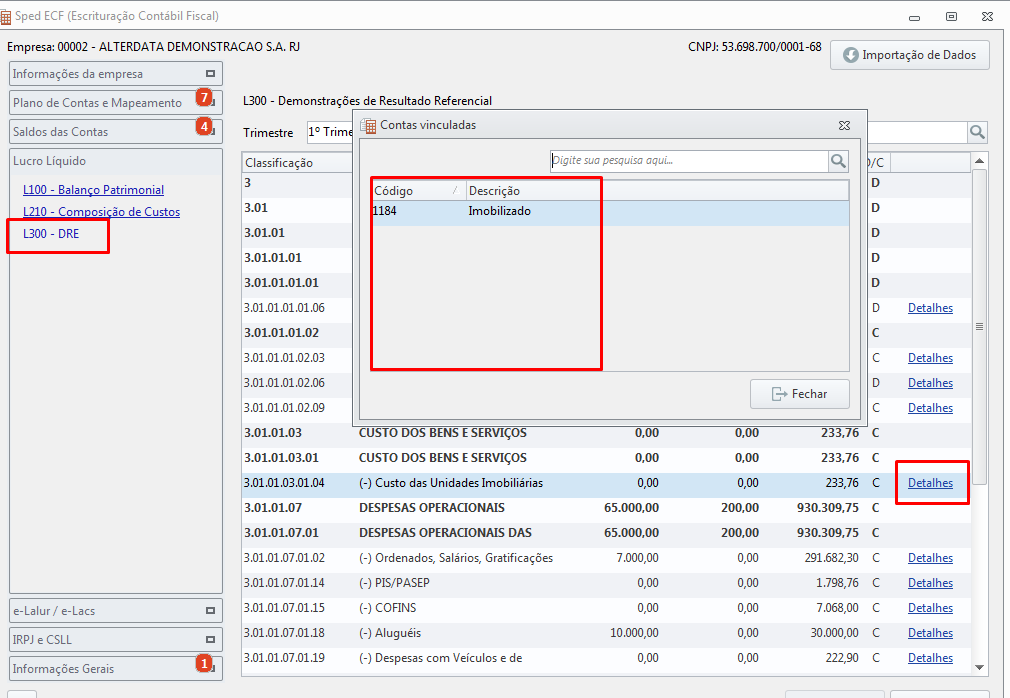
Task: Open Detalhes for Custo das Unidades Imobiliárias
Action: (x=930, y=483)
